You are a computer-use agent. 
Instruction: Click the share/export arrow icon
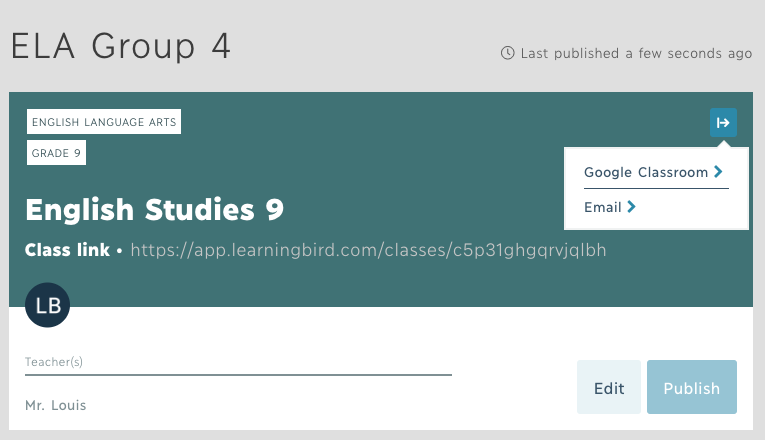click(723, 122)
